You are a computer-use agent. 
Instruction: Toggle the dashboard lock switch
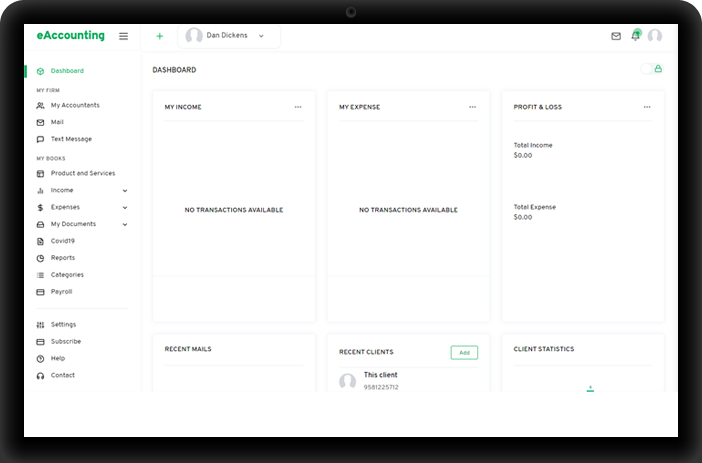coord(651,69)
